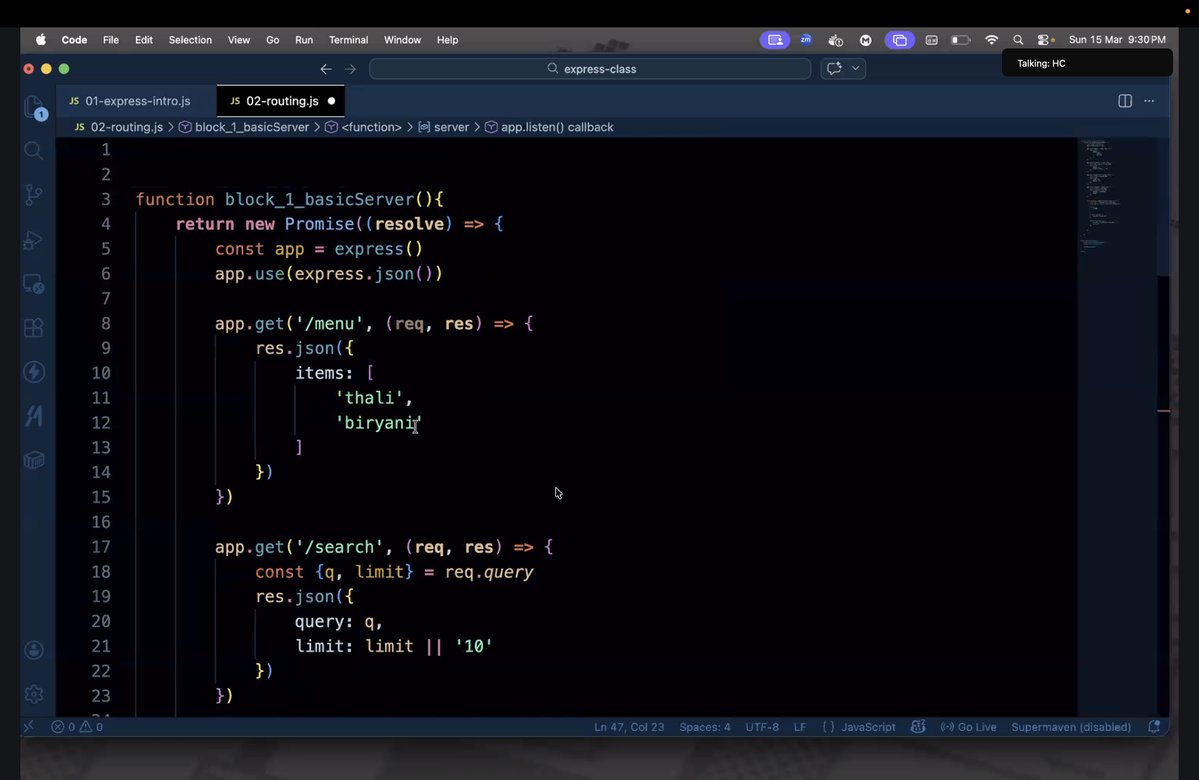
Task: Select the 02-routing.js tab
Action: coord(281,101)
